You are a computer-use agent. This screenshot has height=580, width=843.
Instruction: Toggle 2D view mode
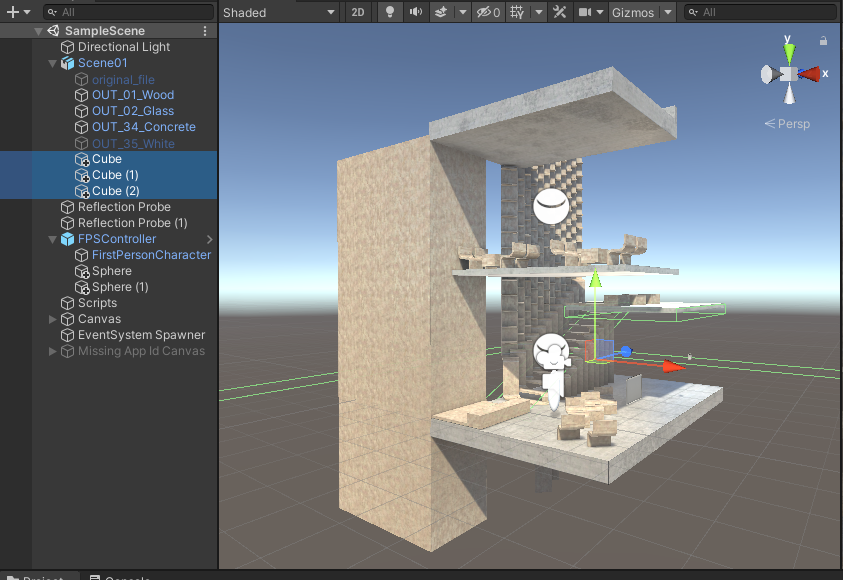(x=357, y=12)
